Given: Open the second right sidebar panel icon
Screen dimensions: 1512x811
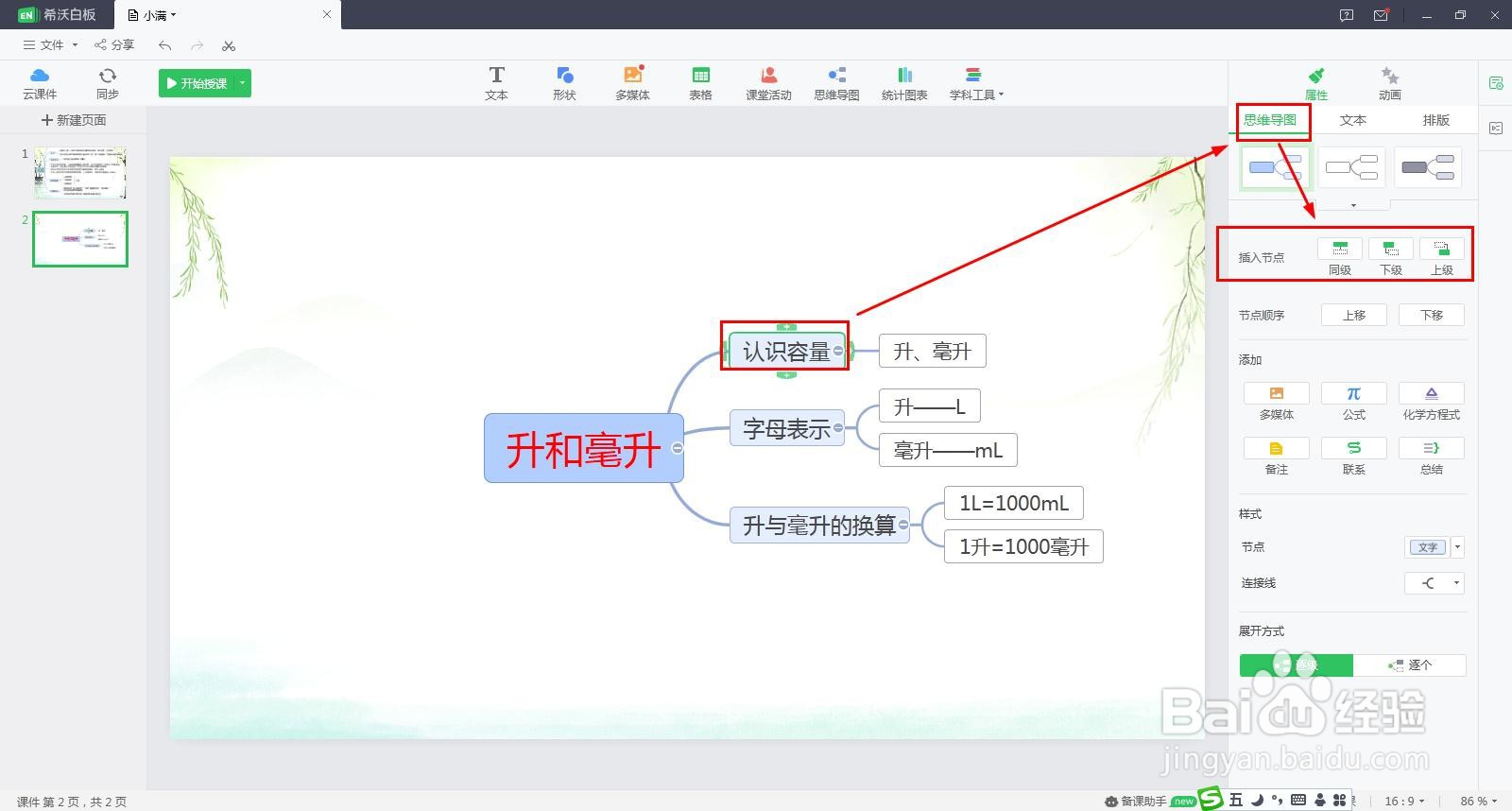Looking at the screenshot, I should [1496, 128].
